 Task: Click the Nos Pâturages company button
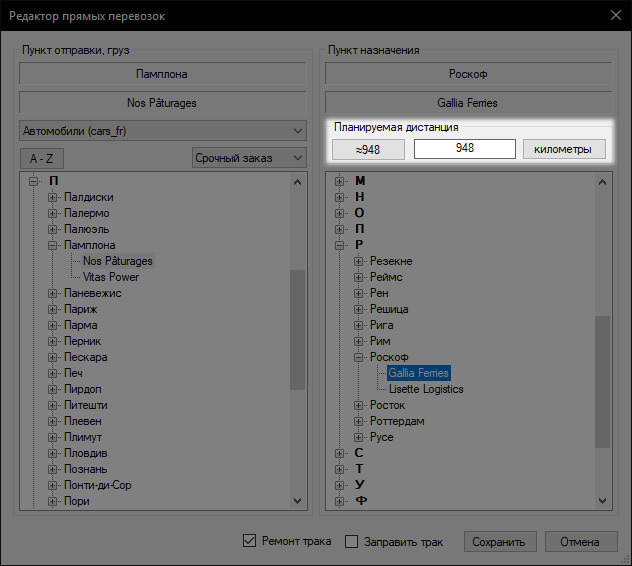tap(162, 103)
